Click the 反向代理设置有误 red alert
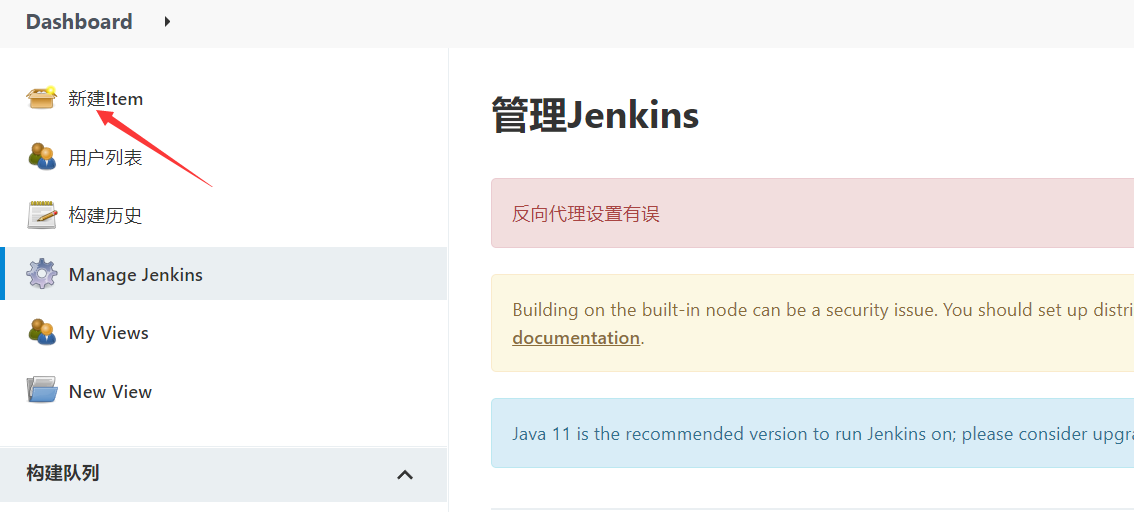Image resolution: width=1134 pixels, height=512 pixels. [x=586, y=213]
